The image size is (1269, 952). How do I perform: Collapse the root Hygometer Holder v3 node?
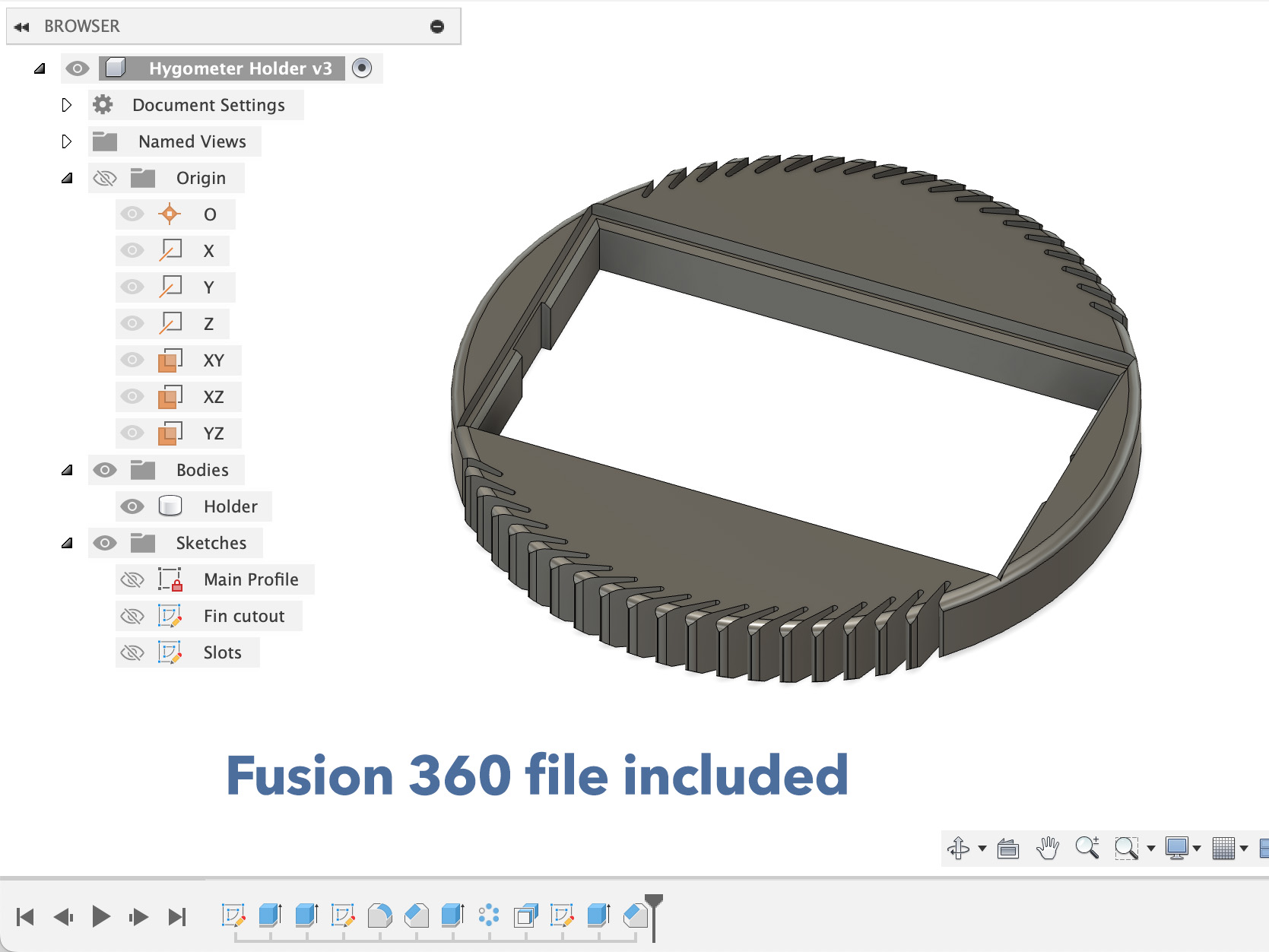[40, 68]
